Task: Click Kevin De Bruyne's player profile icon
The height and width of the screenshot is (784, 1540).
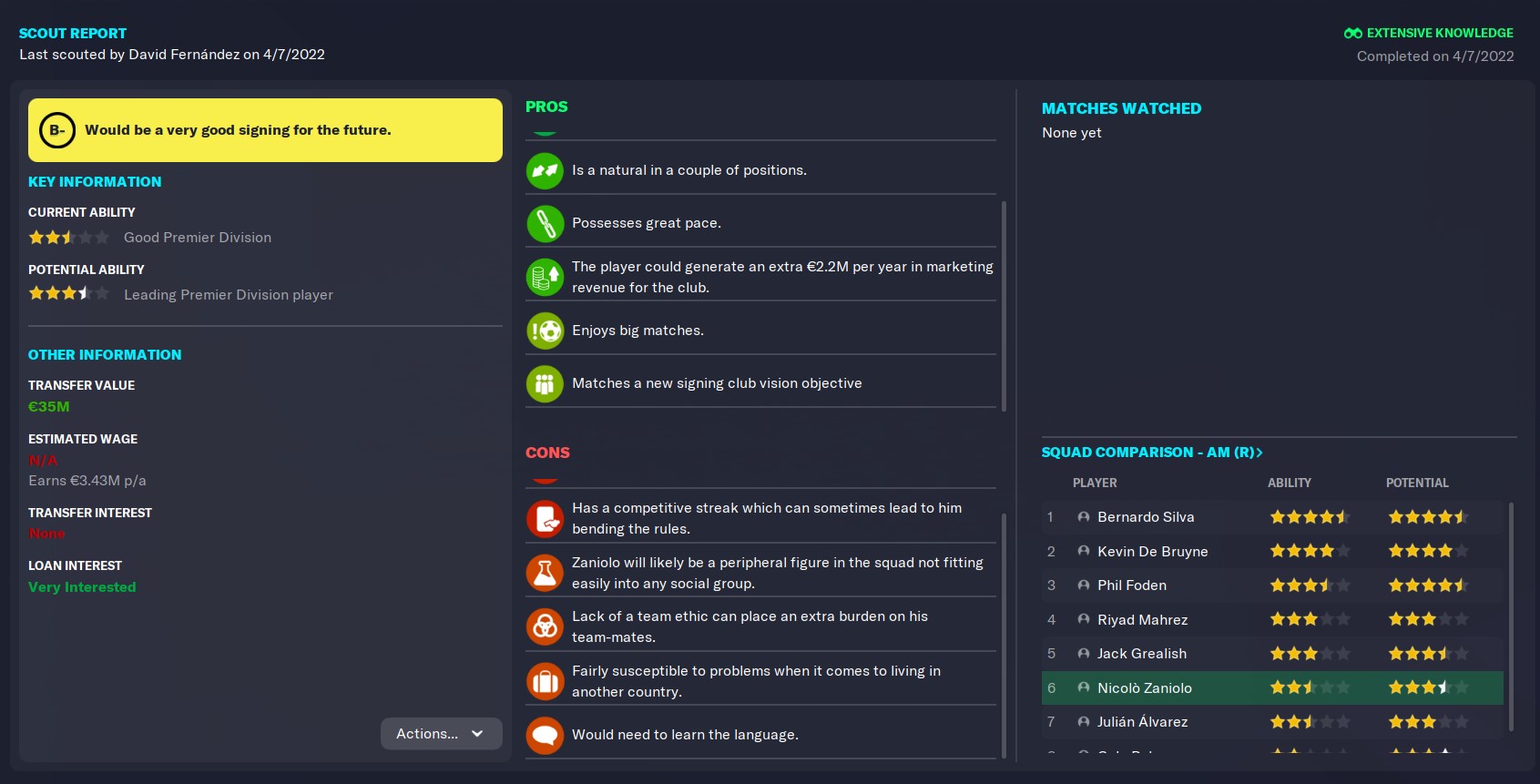Action: coord(1084,551)
